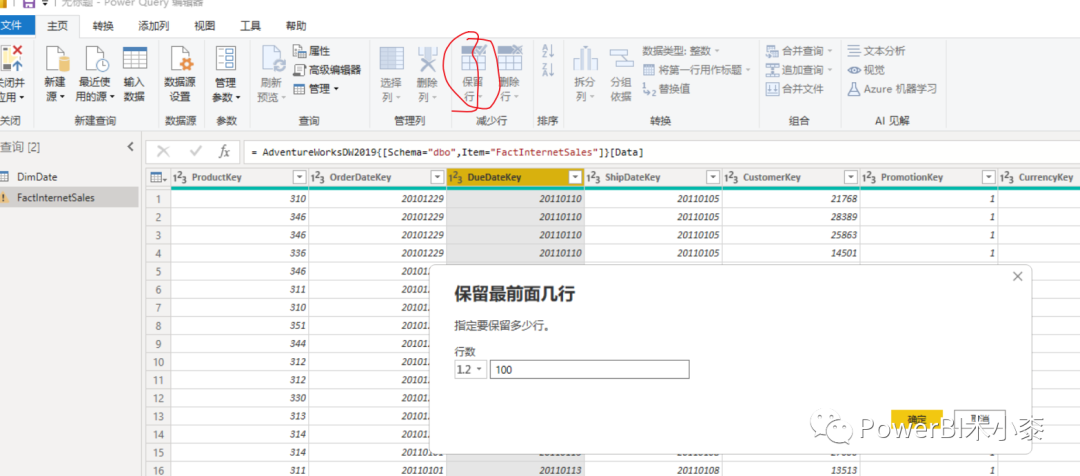Switch to the Transform (转换) tab
The width and height of the screenshot is (1080, 476).
click(x=103, y=26)
